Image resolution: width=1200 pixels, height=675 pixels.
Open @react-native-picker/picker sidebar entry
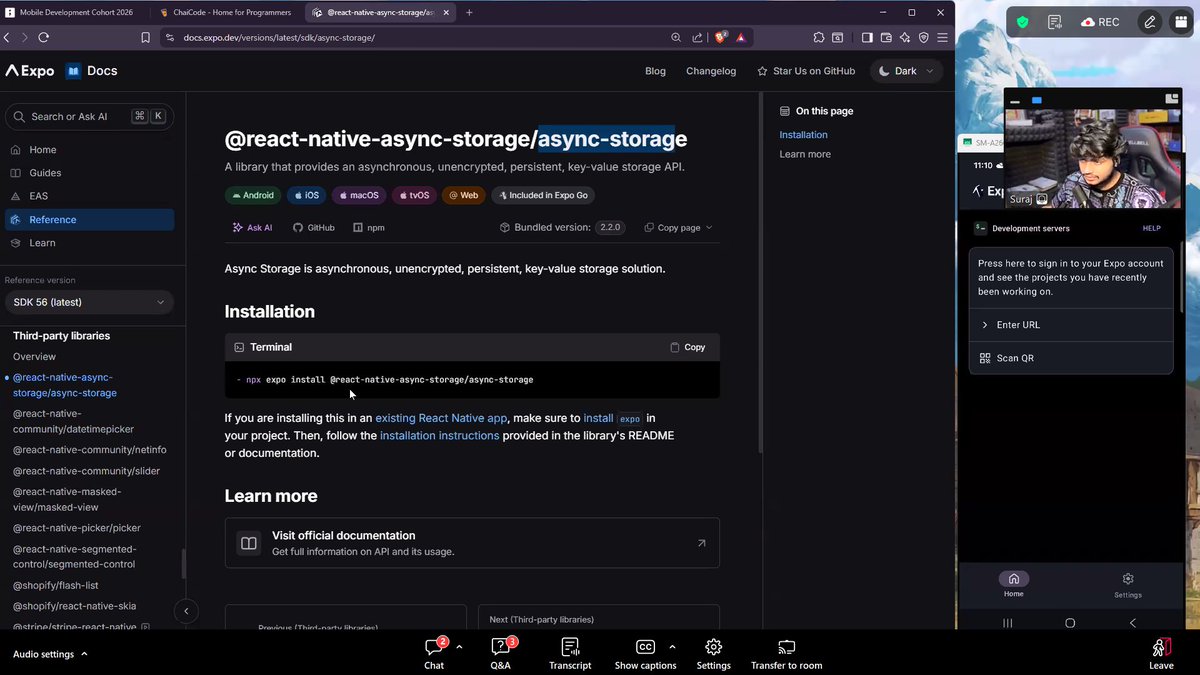76,528
